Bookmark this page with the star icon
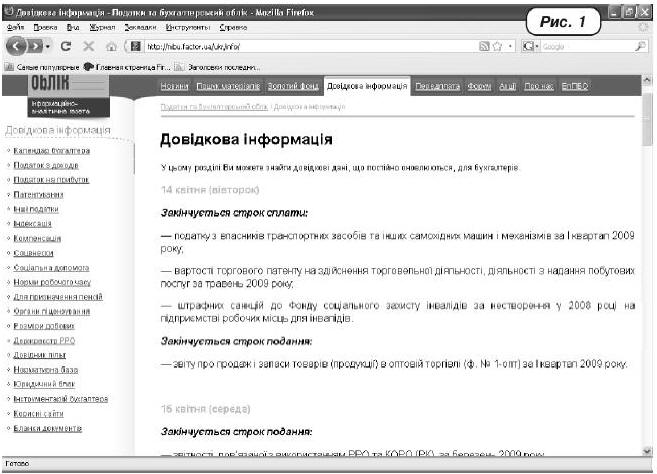This screenshot has width=657, height=474. click(x=498, y=47)
